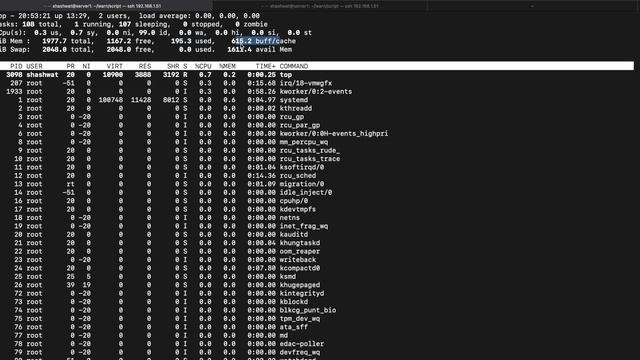This screenshot has width=640, height=360.
Task: Click the '2048.0 total' swap value
Action: (68, 50)
